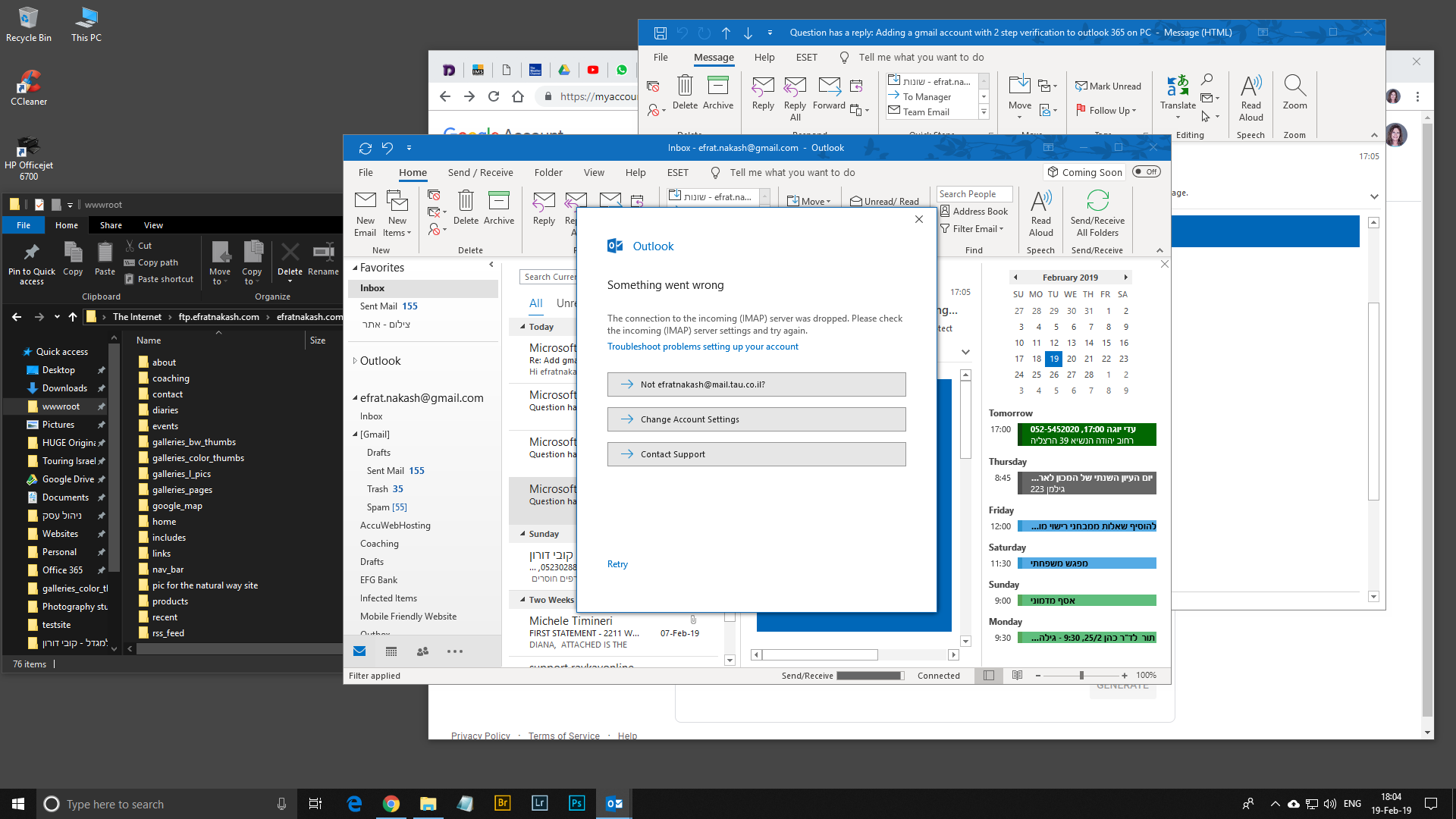Click Move icon in Message window
This screenshot has height=819, width=1456.
coord(1019,97)
